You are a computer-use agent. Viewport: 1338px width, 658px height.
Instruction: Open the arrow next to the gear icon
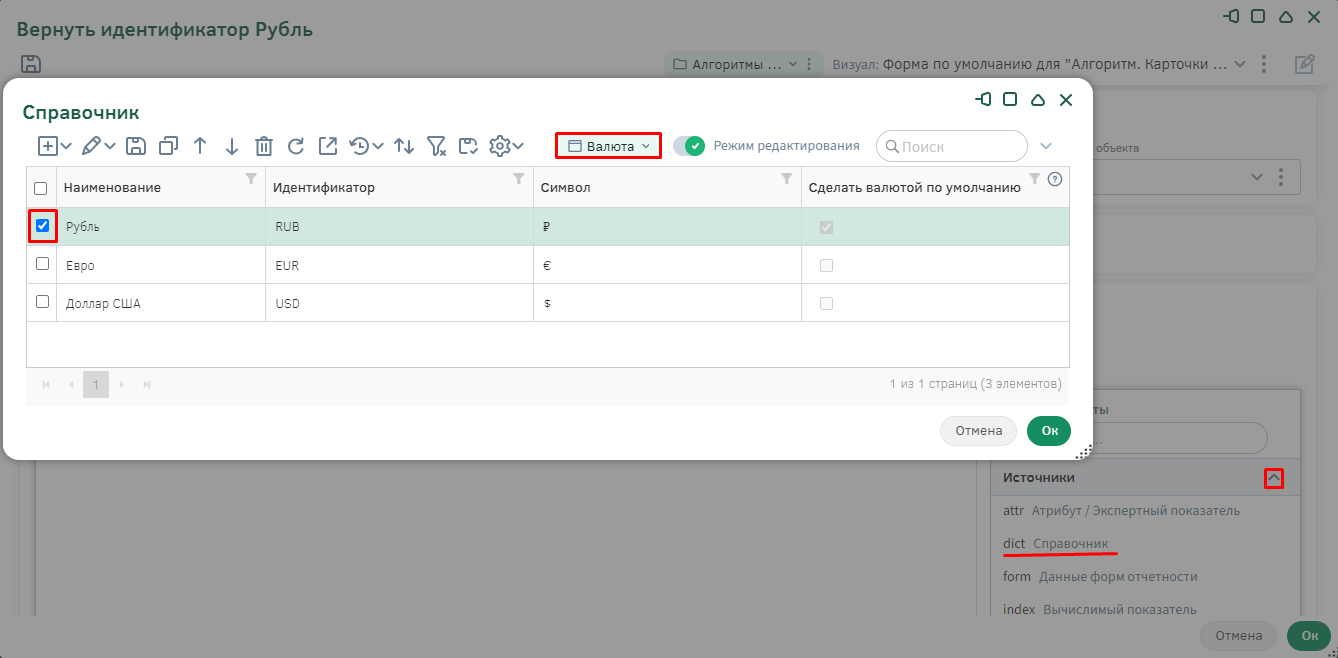point(518,146)
